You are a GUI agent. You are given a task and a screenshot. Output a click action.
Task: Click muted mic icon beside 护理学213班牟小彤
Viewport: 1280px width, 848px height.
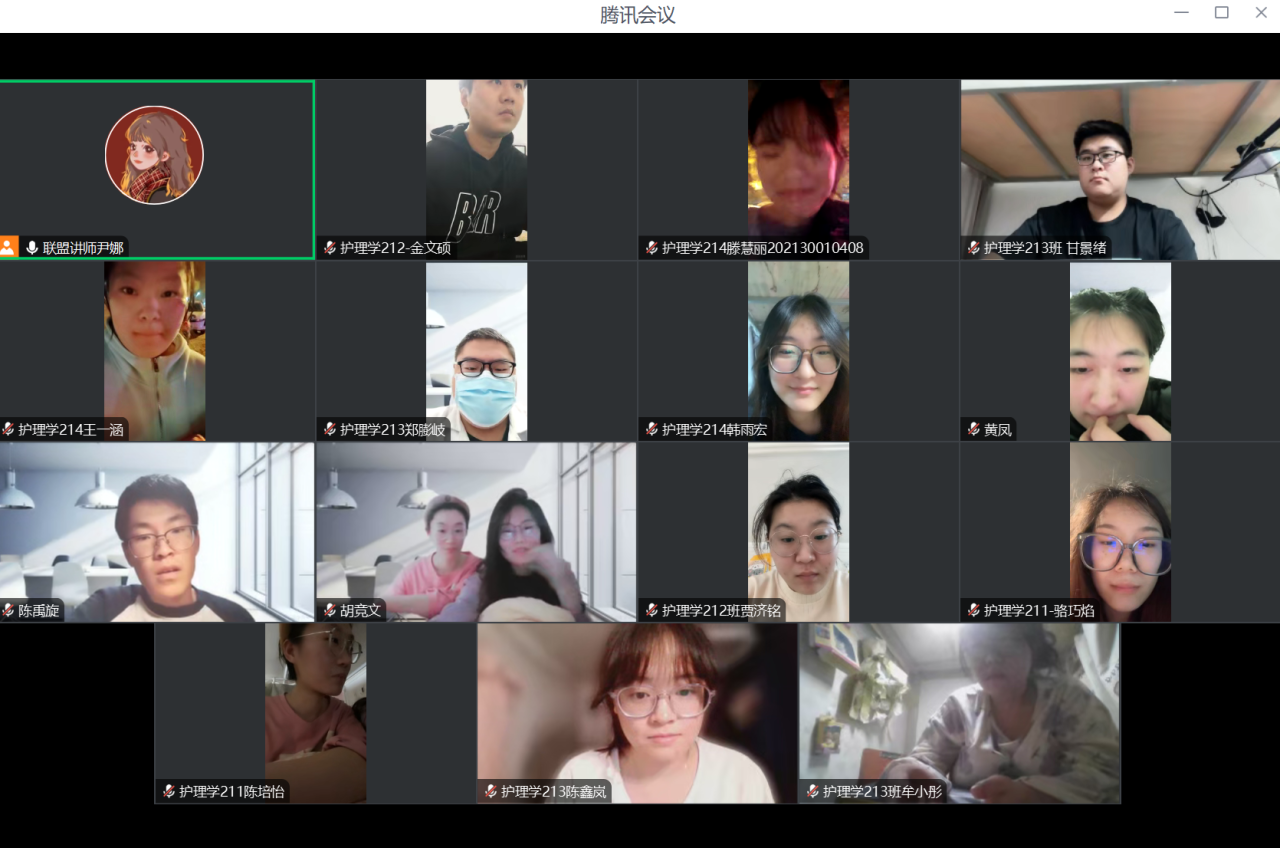(x=812, y=791)
